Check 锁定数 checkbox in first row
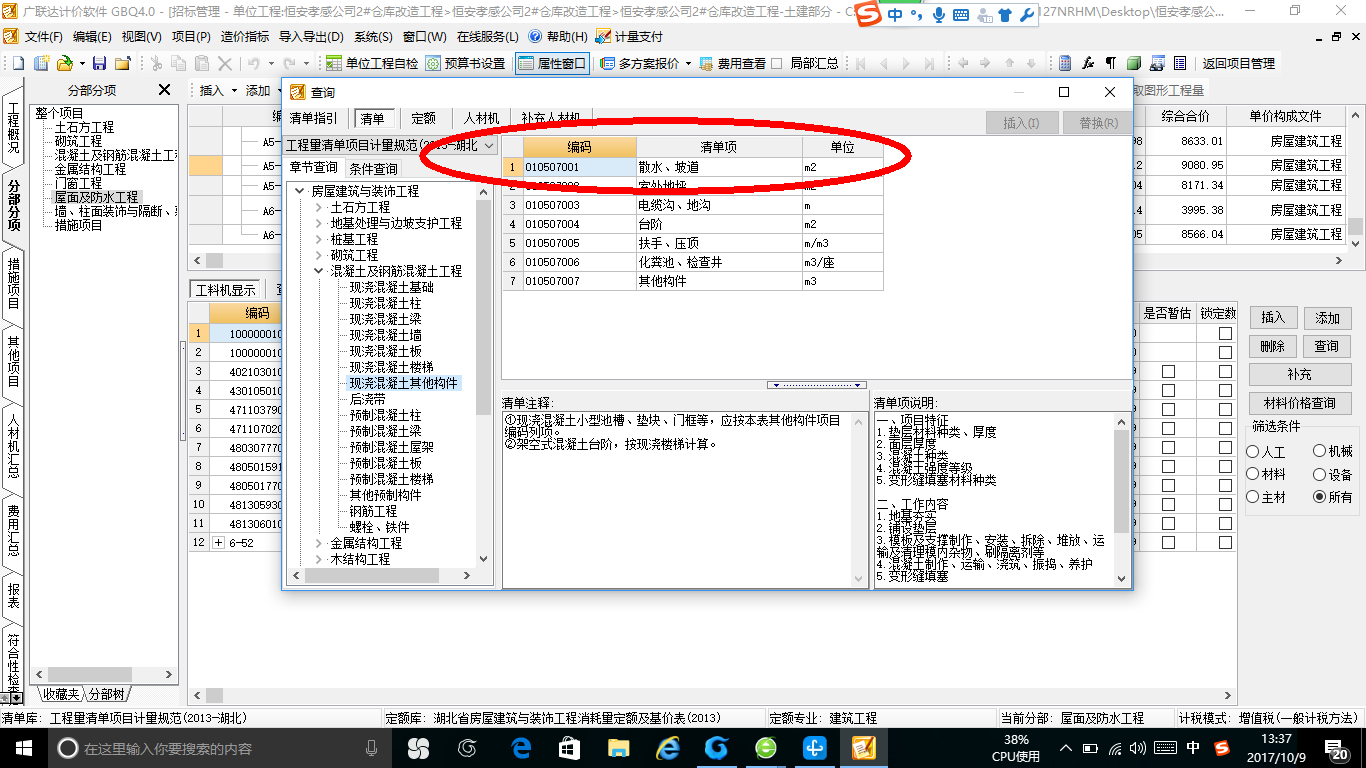Viewport: 1366px width, 768px height. point(1225,333)
